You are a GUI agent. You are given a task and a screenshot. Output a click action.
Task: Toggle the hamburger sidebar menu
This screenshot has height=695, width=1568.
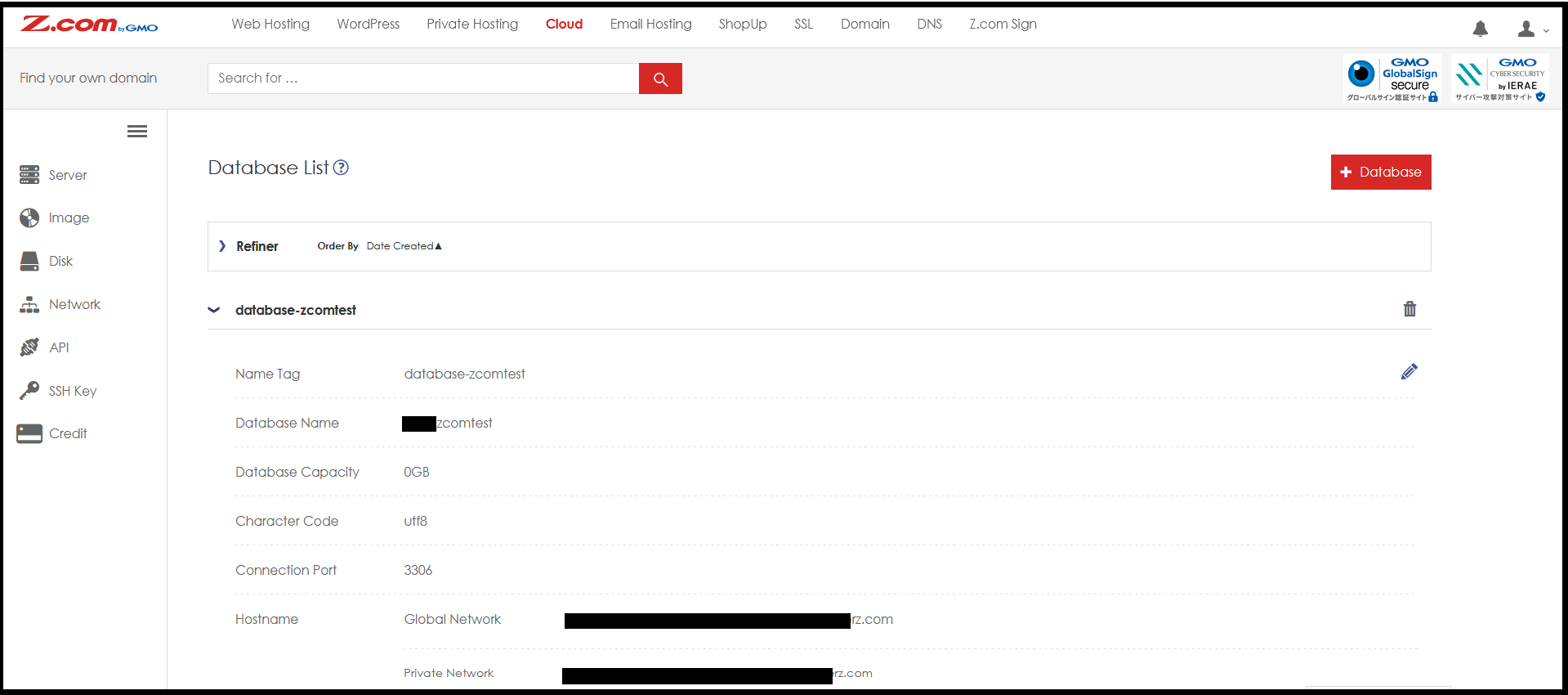pyautogui.click(x=137, y=131)
